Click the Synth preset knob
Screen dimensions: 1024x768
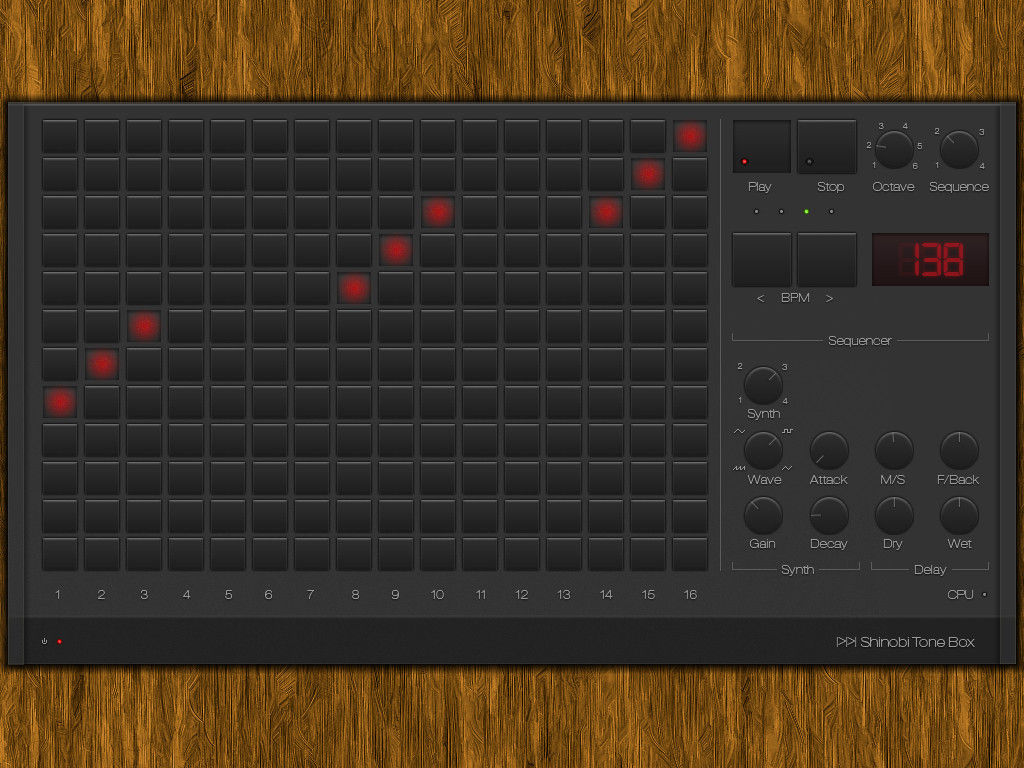(763, 385)
